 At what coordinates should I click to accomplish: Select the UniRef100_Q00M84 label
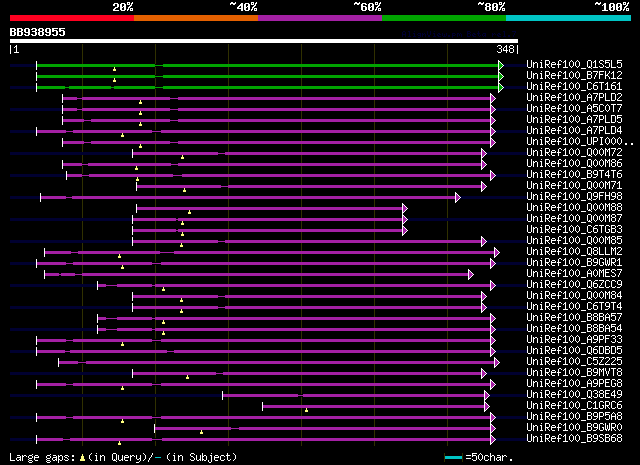[574, 295]
